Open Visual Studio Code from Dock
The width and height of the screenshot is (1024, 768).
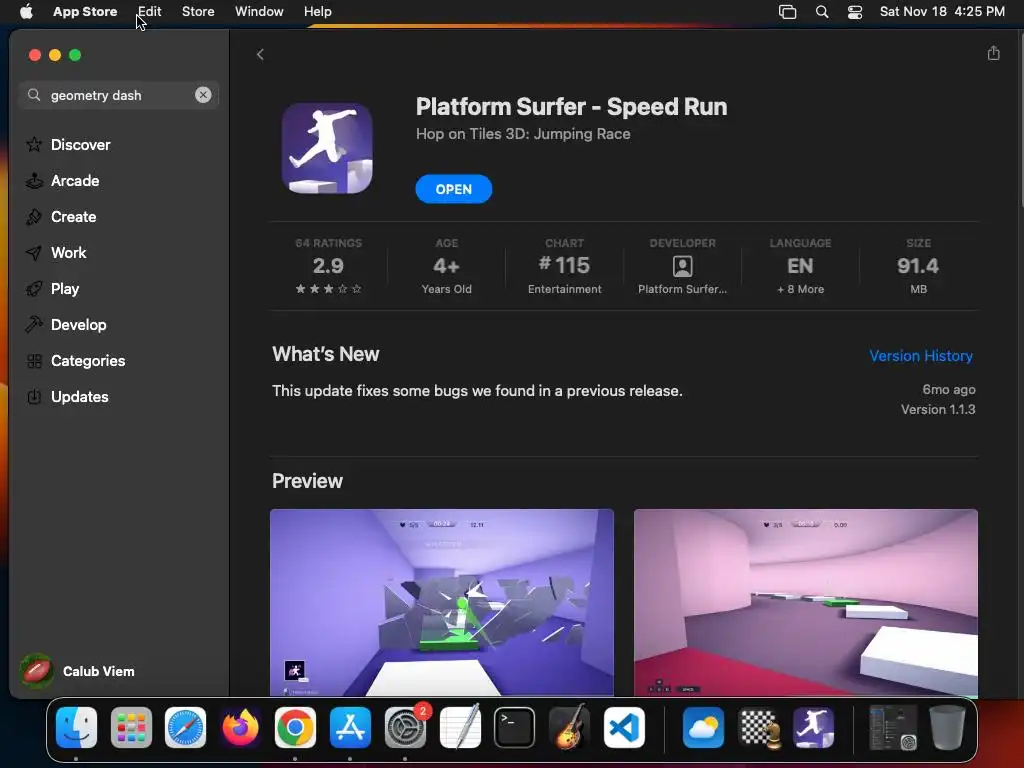click(x=624, y=727)
